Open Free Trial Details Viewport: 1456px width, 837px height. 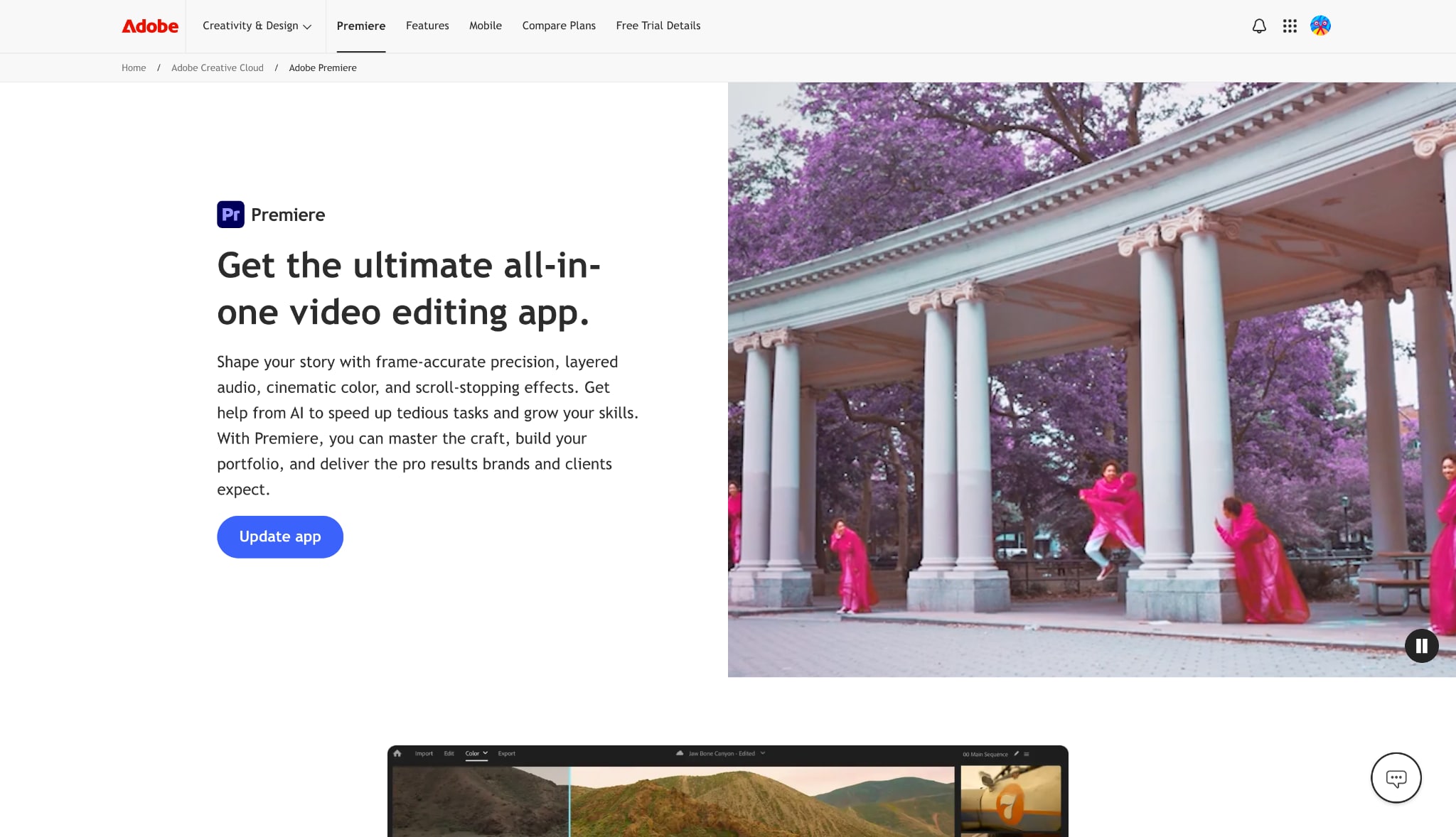(658, 26)
